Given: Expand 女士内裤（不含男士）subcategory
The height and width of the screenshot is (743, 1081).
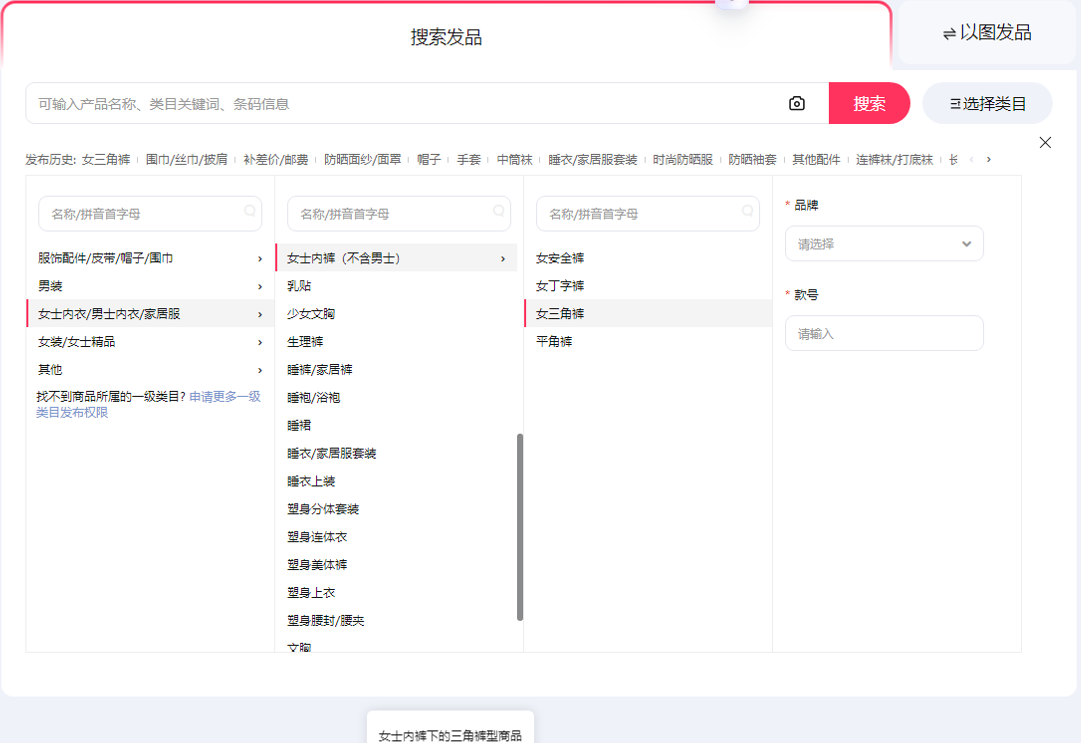Looking at the screenshot, I should (x=396, y=258).
